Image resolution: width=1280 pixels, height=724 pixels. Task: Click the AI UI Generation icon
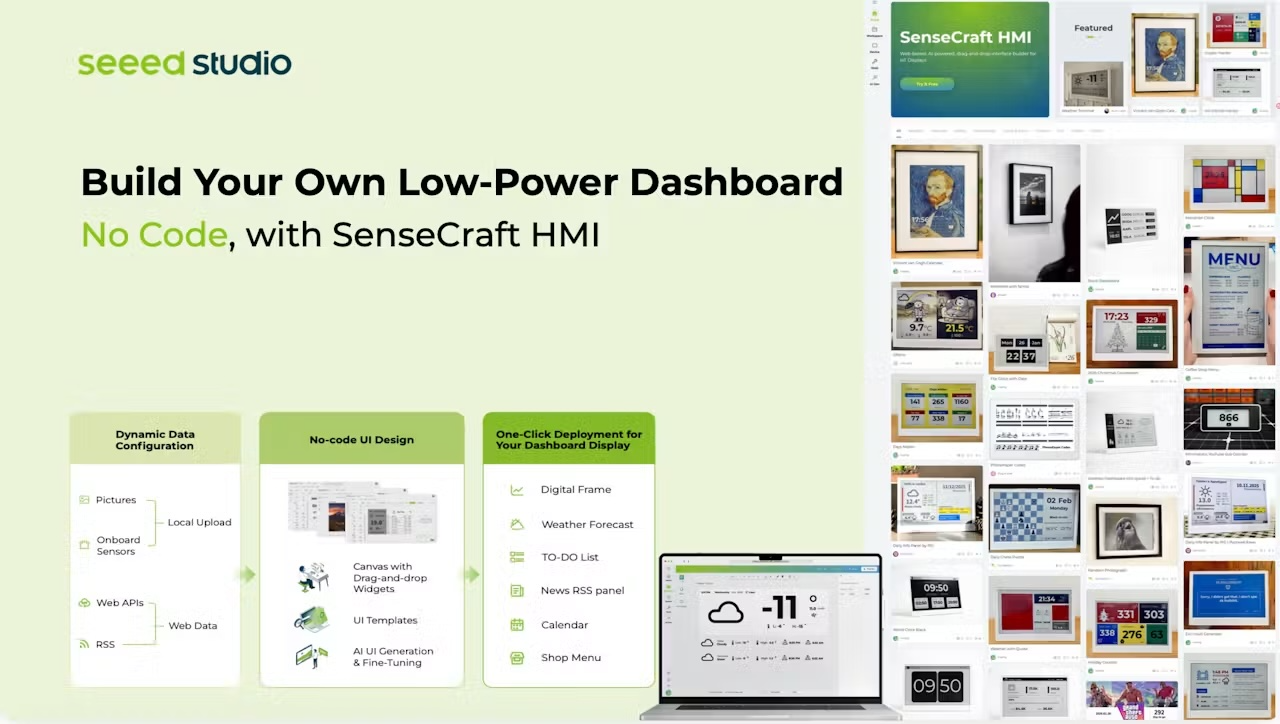tap(311, 656)
